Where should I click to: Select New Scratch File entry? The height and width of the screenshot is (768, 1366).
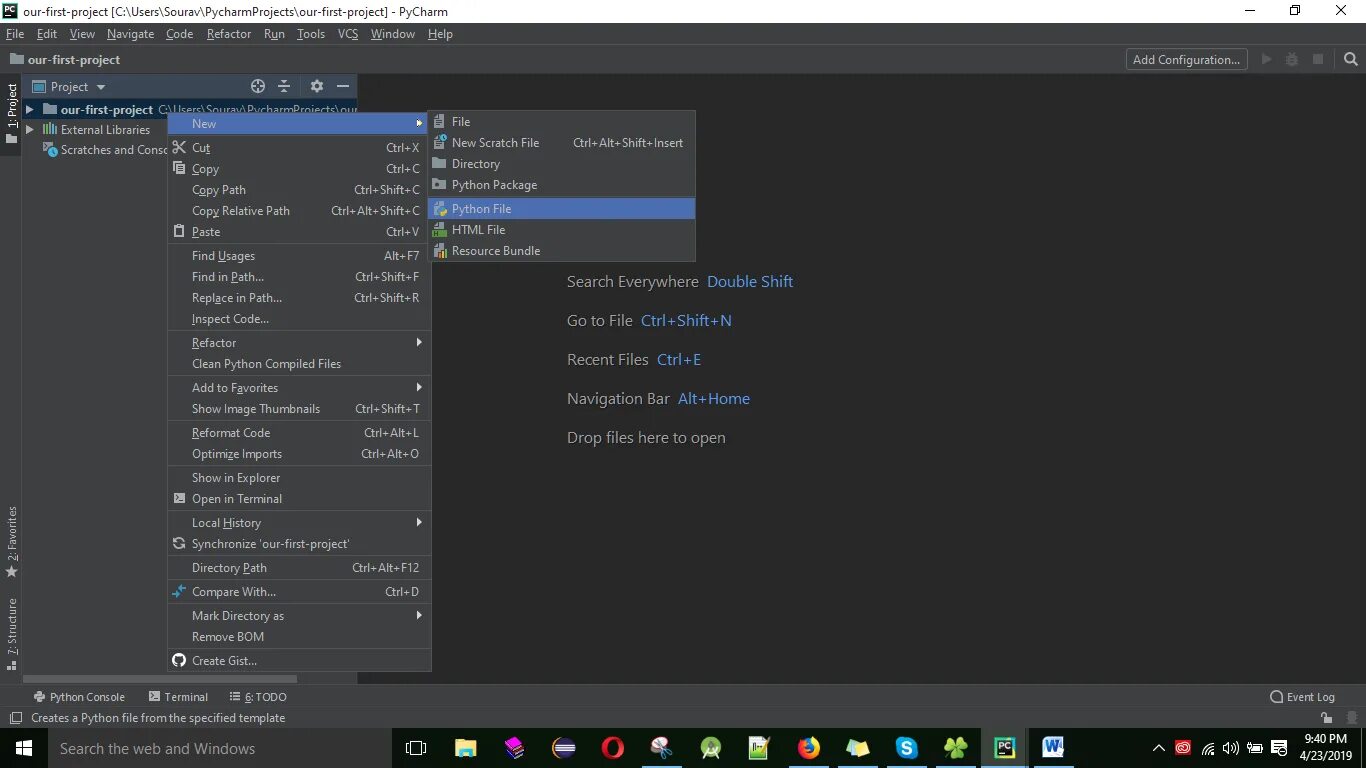point(561,142)
